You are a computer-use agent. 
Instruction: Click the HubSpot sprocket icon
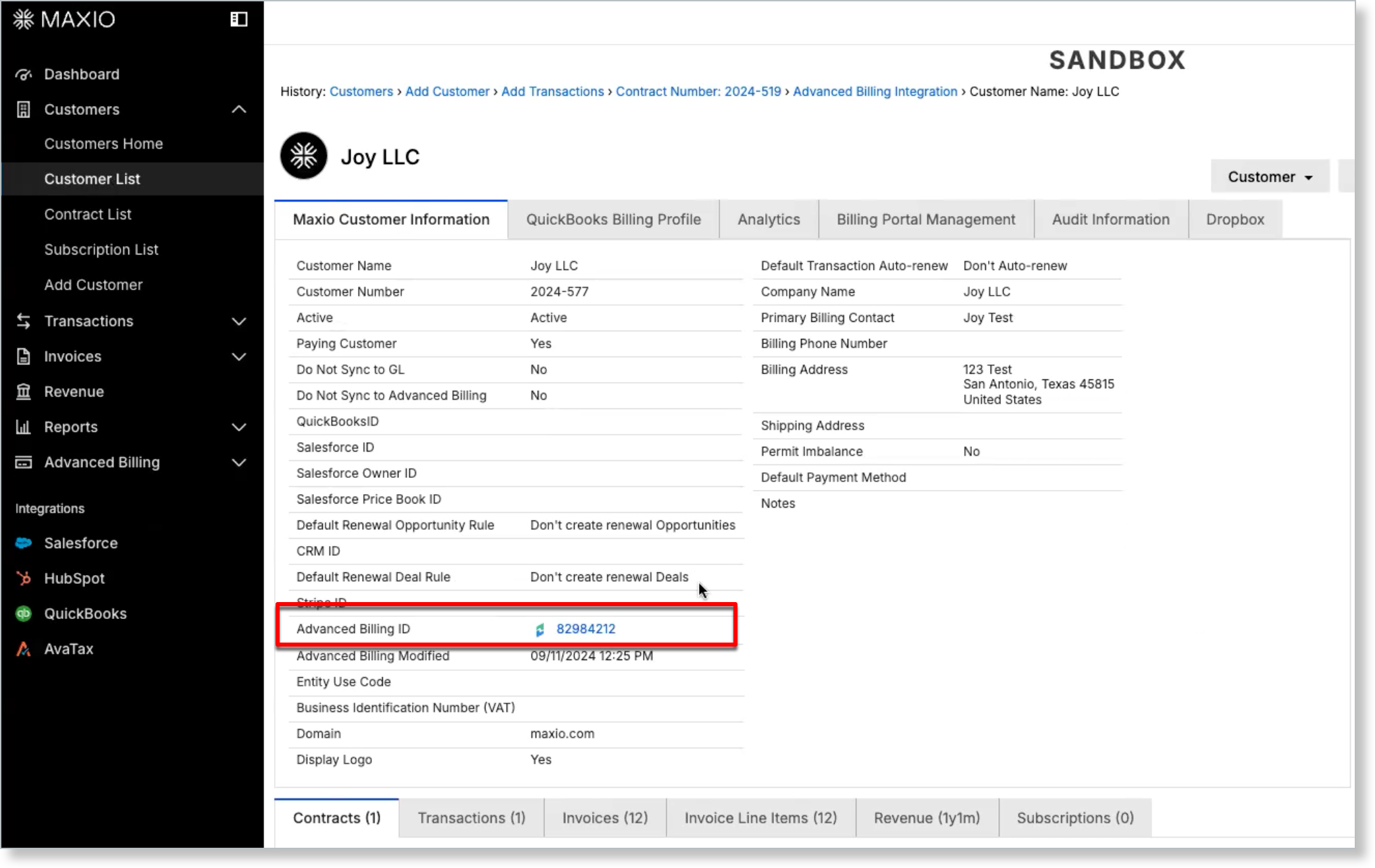24,578
